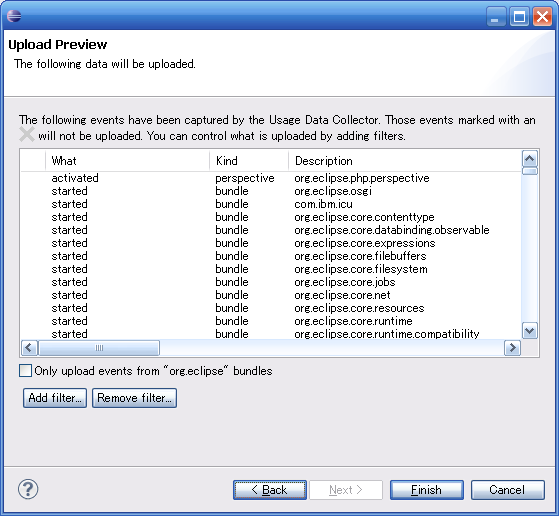
Task: Sort by the Description column header
Action: click(x=405, y=161)
